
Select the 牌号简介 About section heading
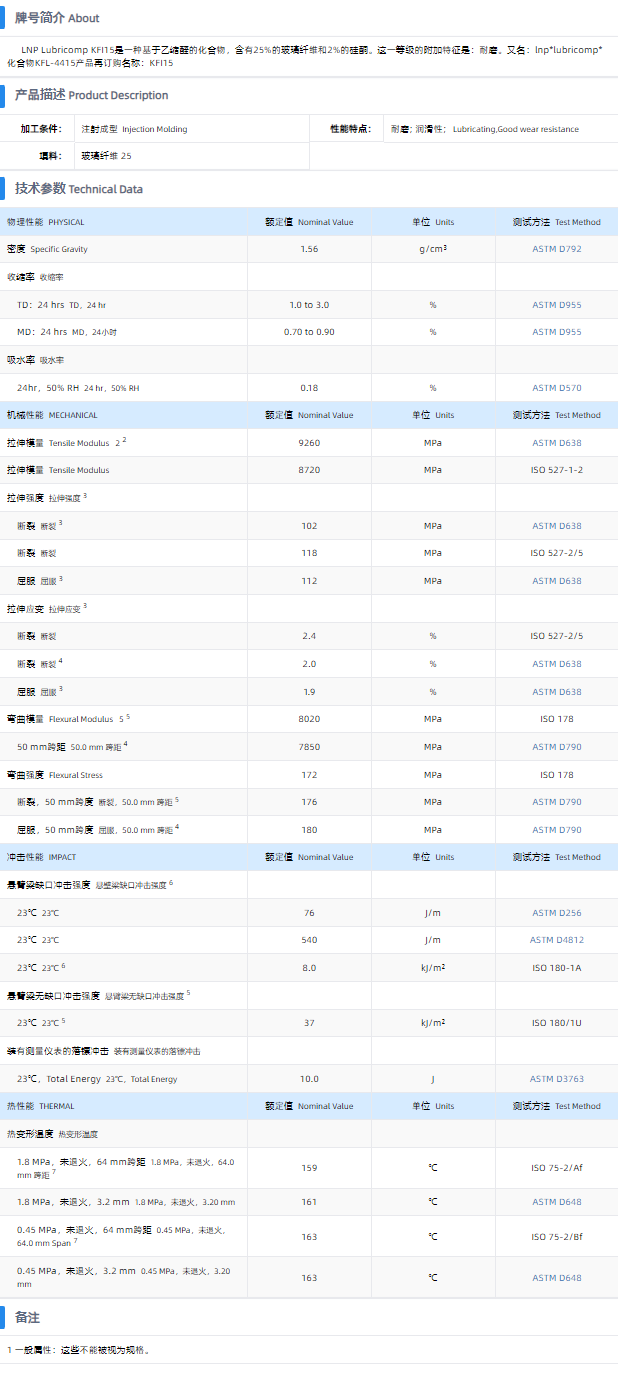tap(57, 18)
